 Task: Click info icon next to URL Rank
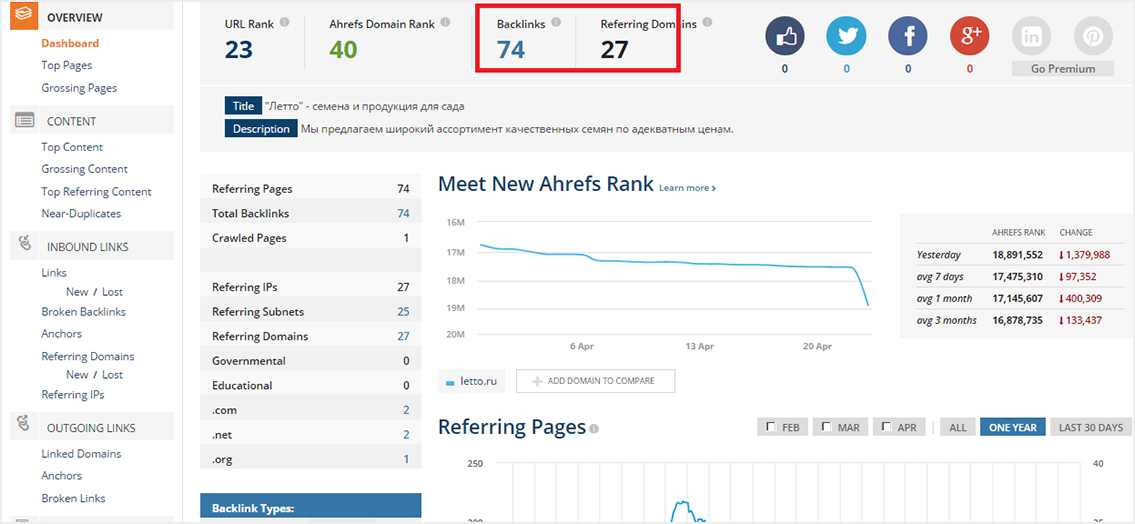coord(284,22)
